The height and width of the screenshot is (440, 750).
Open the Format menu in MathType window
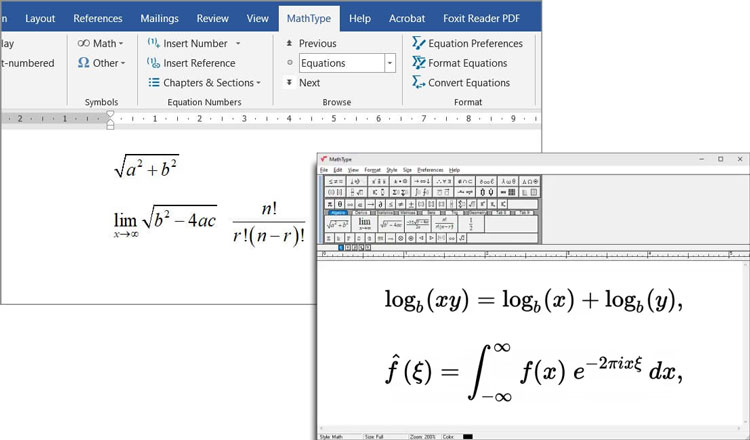point(373,170)
